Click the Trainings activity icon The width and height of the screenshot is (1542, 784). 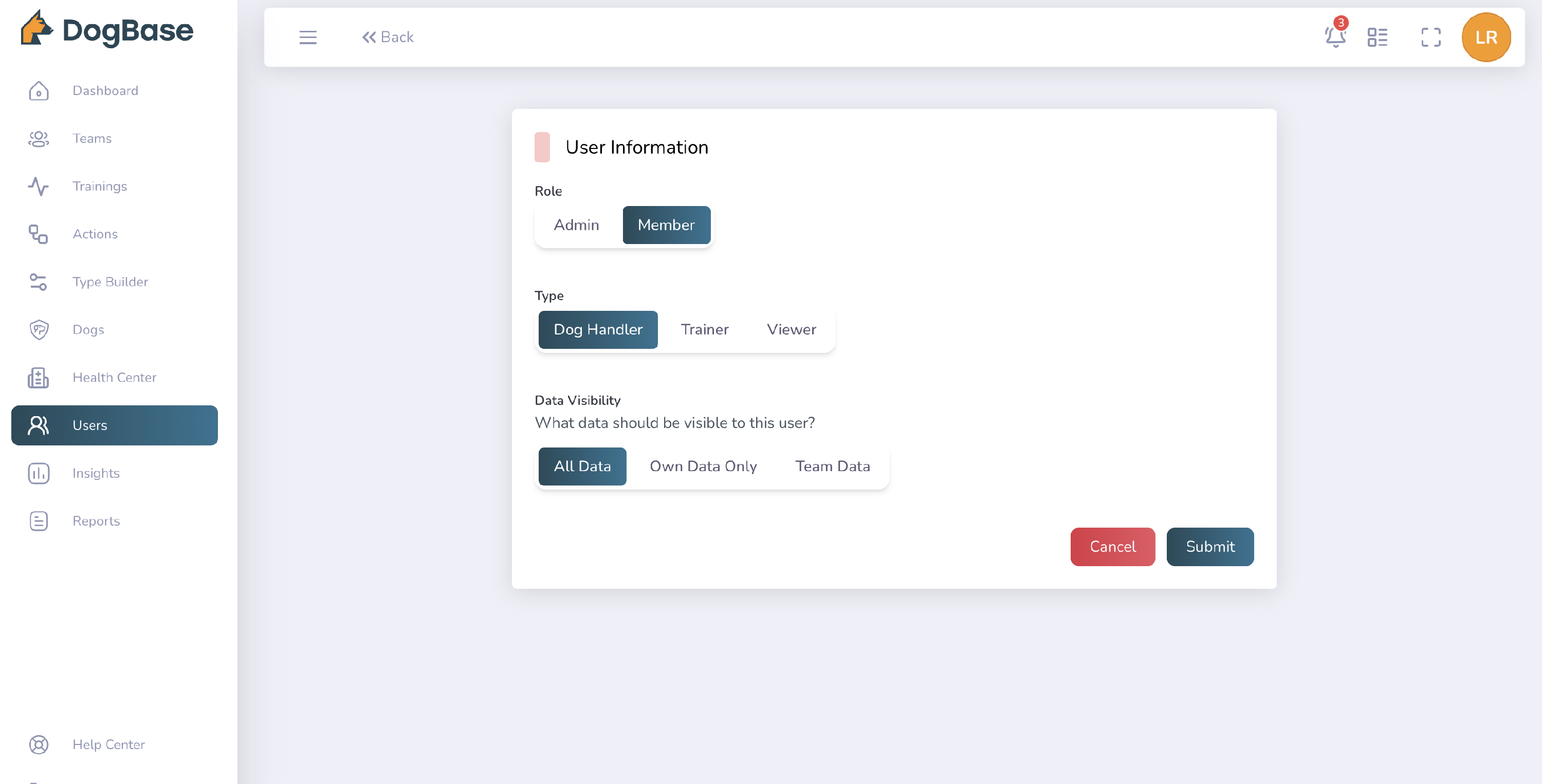39,186
